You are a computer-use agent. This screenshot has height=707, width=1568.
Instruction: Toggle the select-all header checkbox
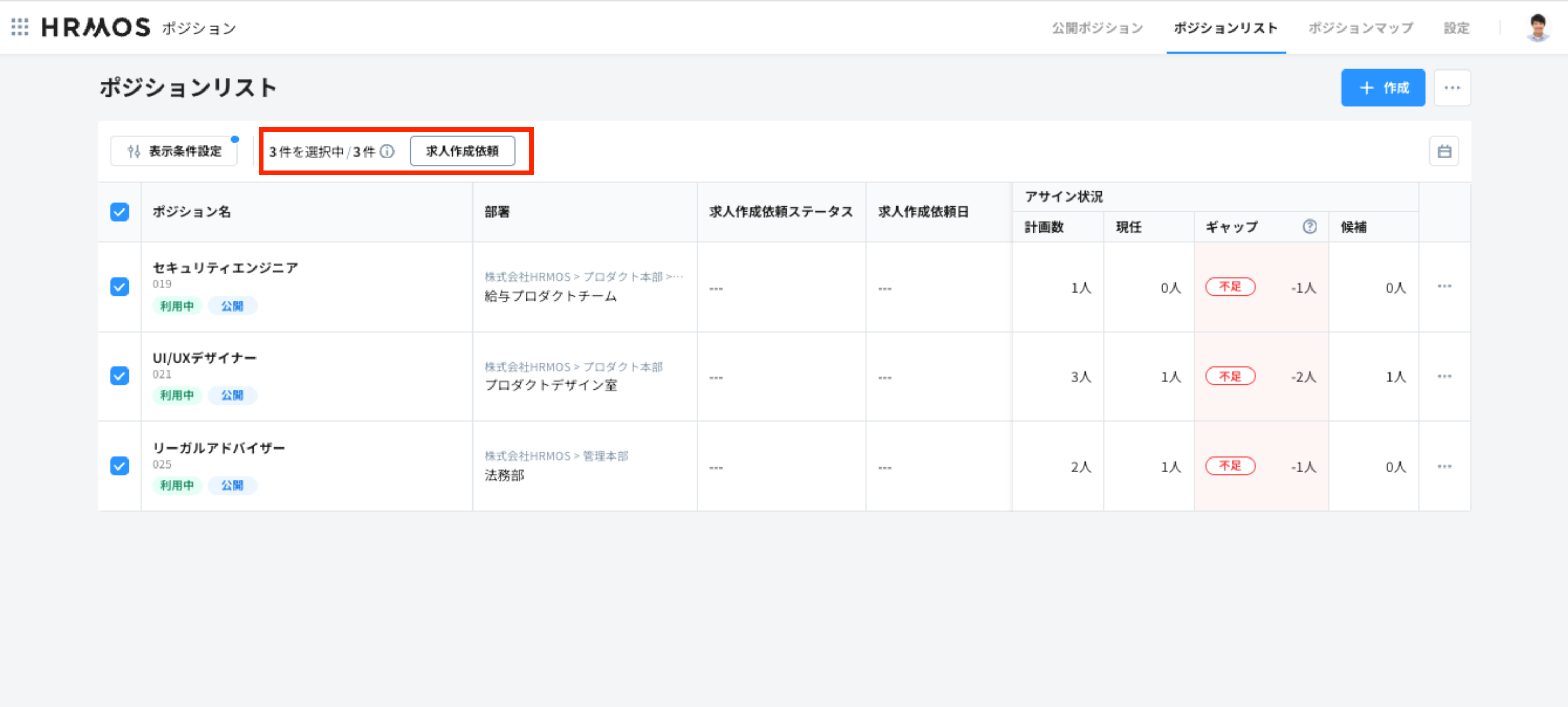120,212
